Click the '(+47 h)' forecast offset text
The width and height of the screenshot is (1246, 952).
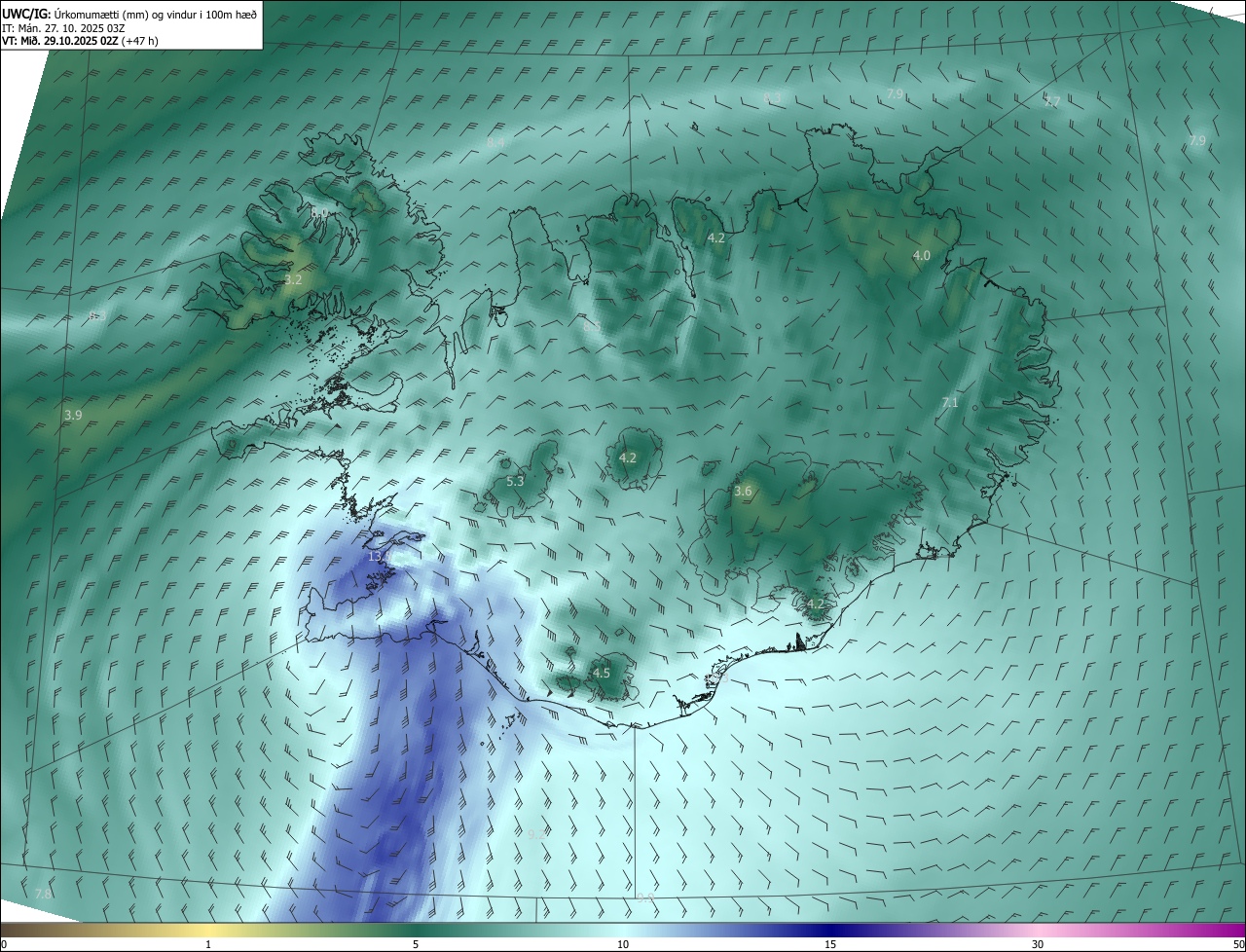pos(139,41)
